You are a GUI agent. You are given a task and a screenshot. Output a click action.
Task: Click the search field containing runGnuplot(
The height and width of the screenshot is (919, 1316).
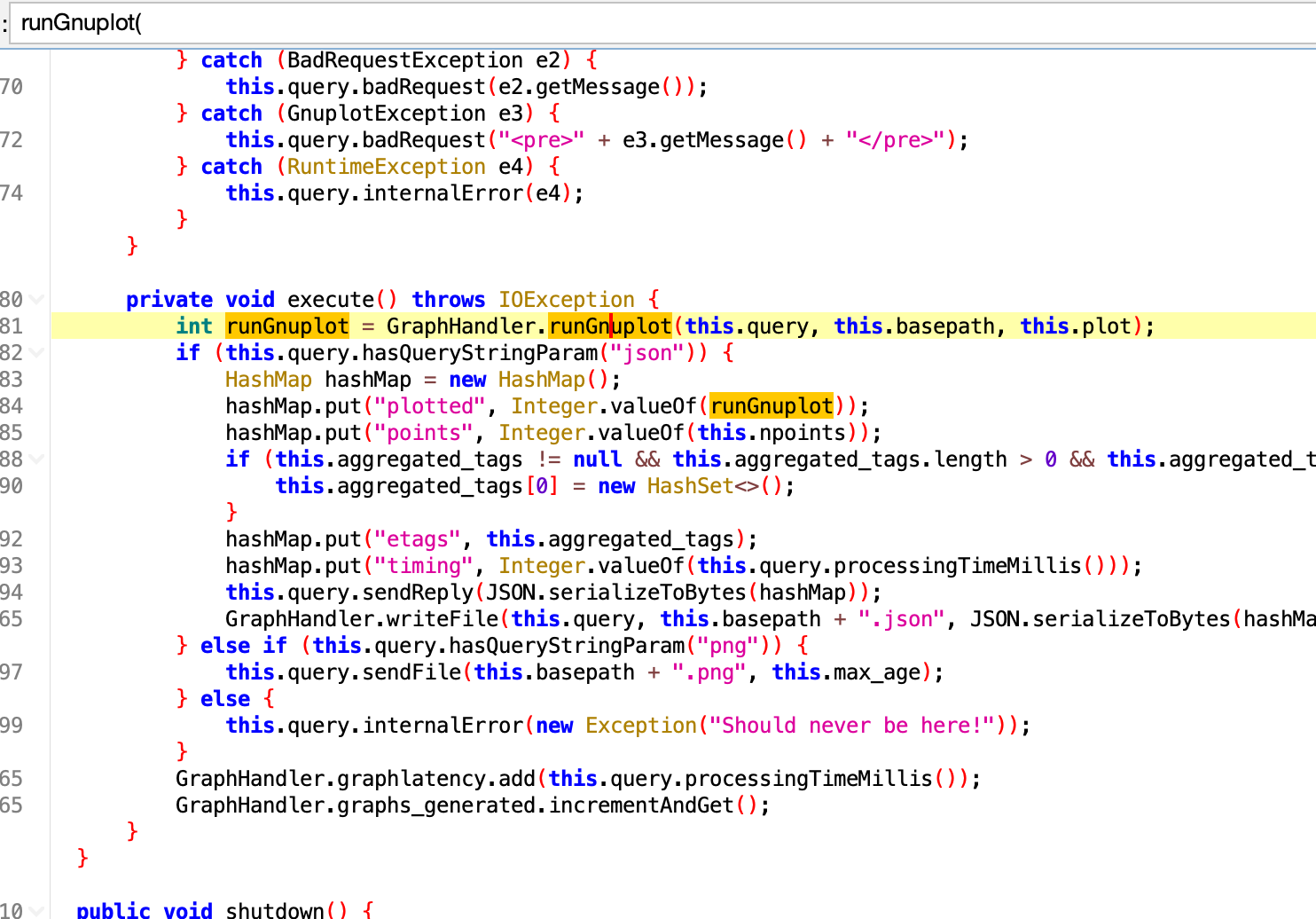[x=663, y=22]
